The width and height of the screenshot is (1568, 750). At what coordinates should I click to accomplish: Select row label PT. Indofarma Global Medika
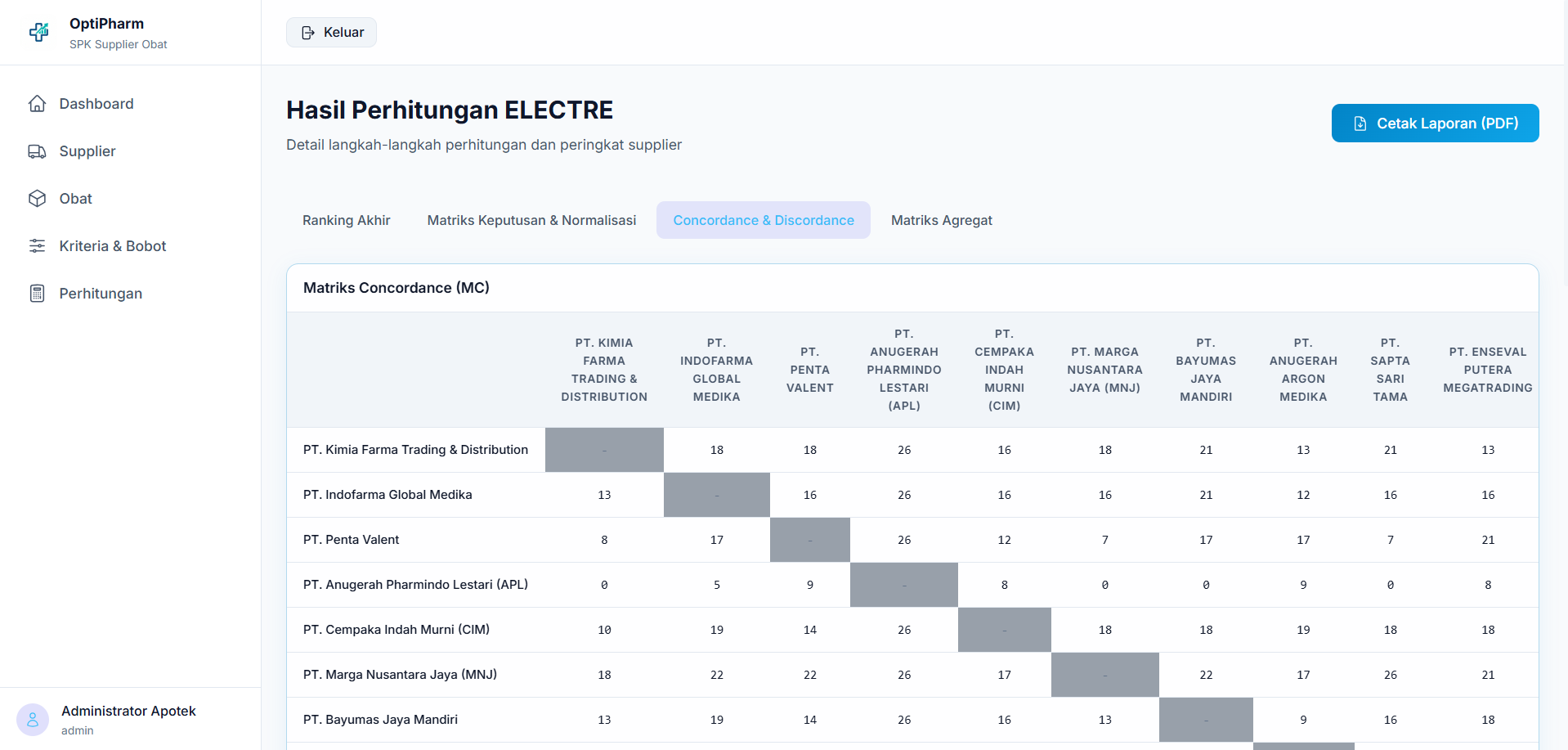pos(388,495)
